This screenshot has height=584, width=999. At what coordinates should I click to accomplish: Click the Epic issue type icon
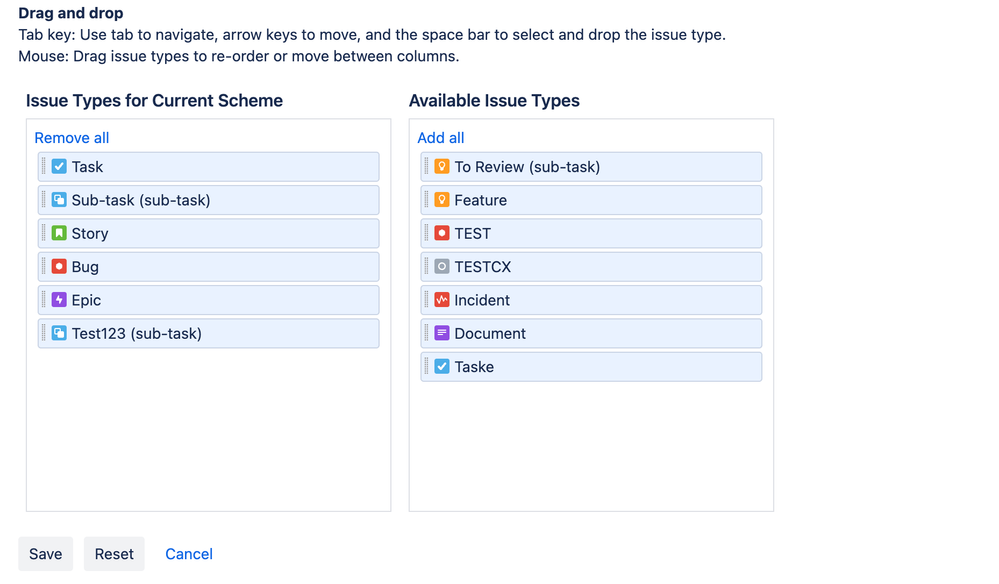tap(59, 300)
